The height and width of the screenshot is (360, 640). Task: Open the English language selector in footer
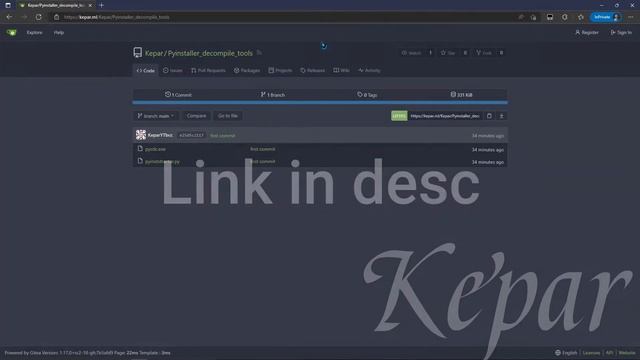[566, 353]
